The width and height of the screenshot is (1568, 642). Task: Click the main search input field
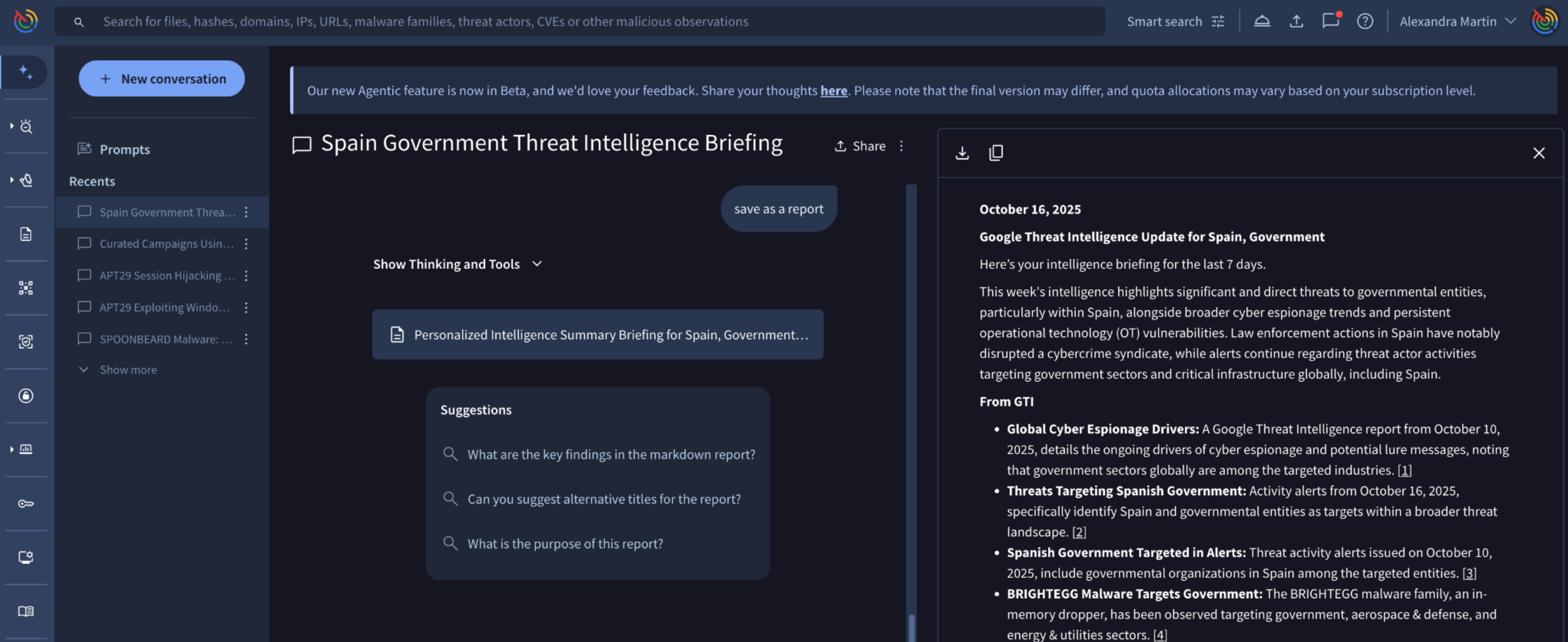tap(578, 21)
